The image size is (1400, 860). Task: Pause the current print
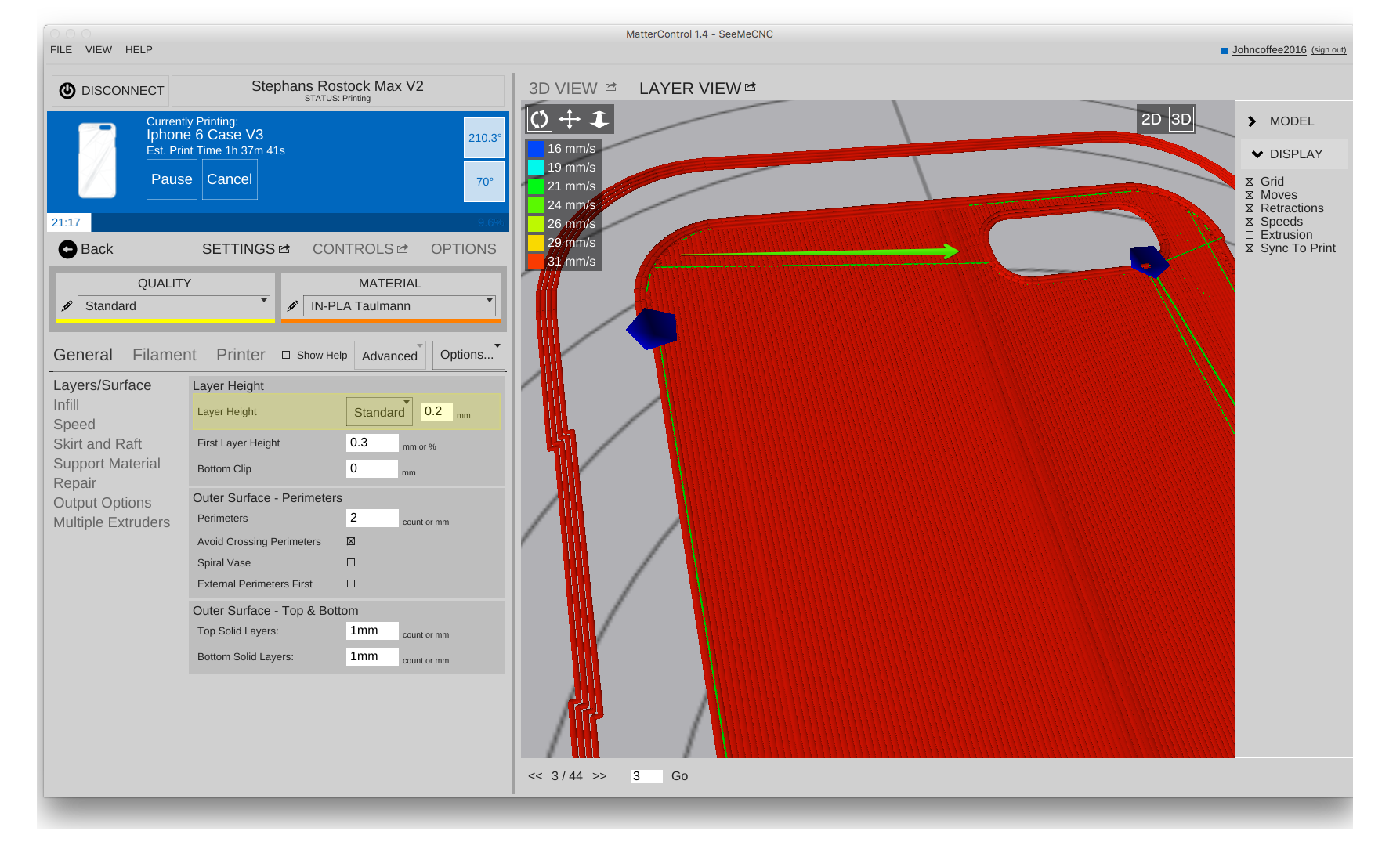(172, 179)
